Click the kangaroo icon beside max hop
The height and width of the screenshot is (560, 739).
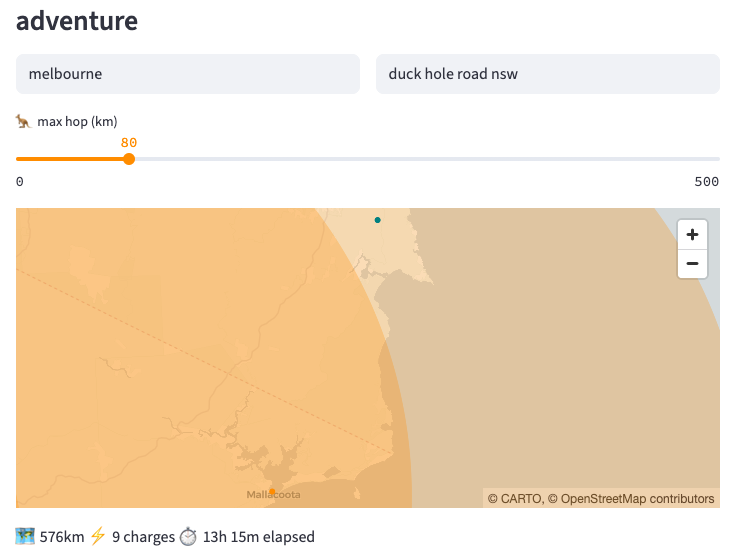[23, 121]
